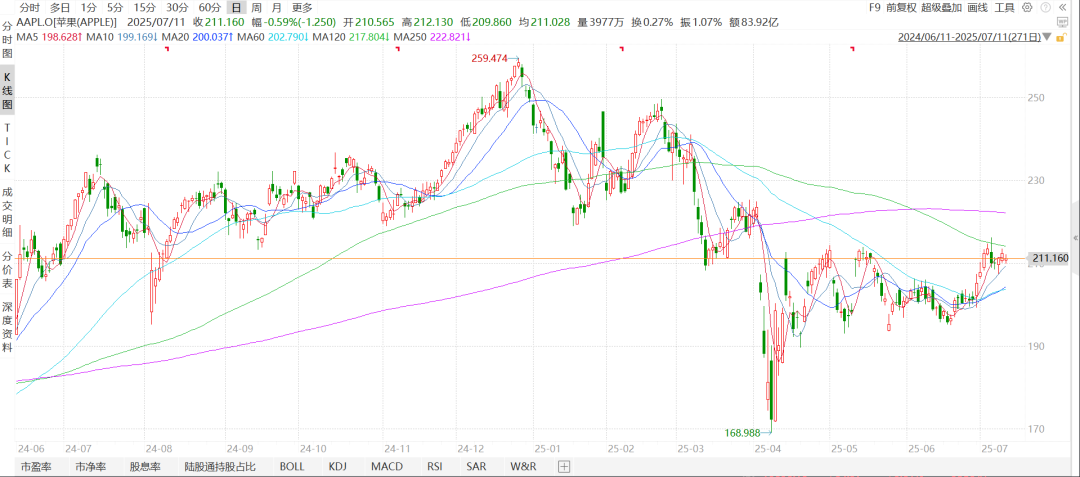Collapse the panel with double chevron icon
This screenshot has height=477, width=1080.
pos(1063,7)
